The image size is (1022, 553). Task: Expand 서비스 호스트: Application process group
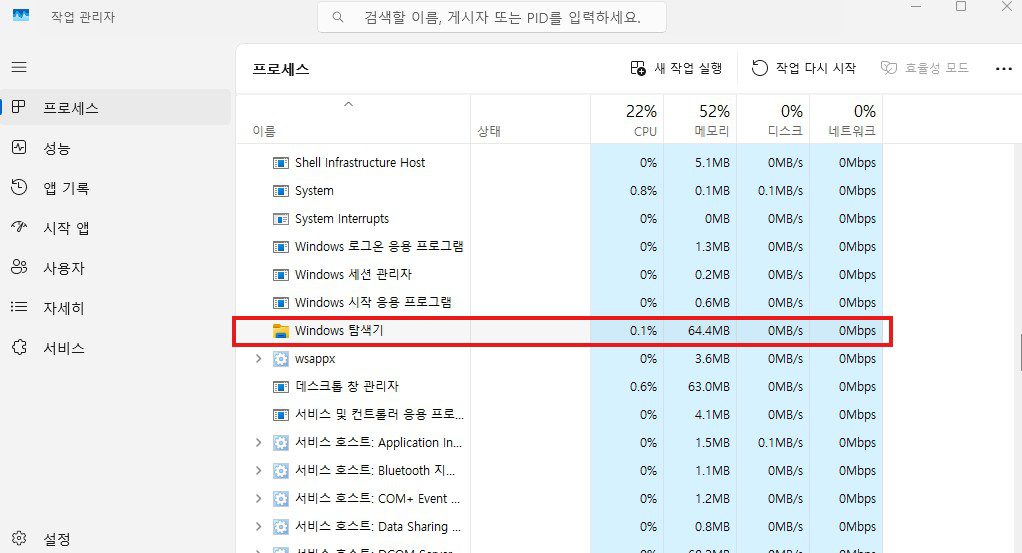(x=258, y=442)
